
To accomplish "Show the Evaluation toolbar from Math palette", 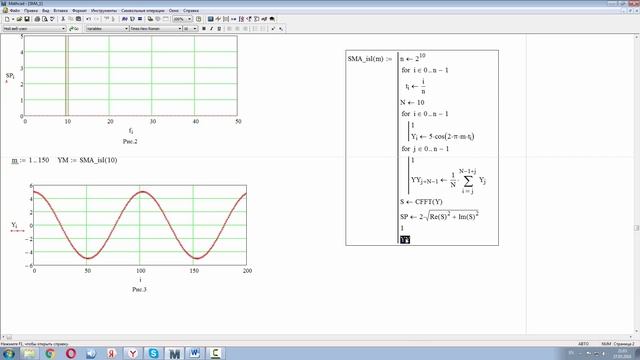I will click(233, 19).
